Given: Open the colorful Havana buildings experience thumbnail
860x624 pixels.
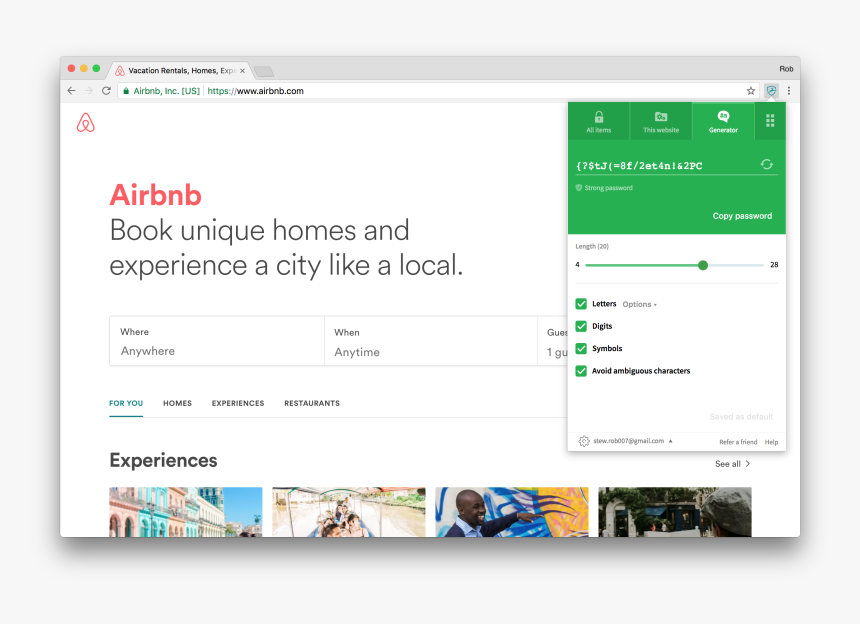Looking at the screenshot, I should click(x=186, y=512).
